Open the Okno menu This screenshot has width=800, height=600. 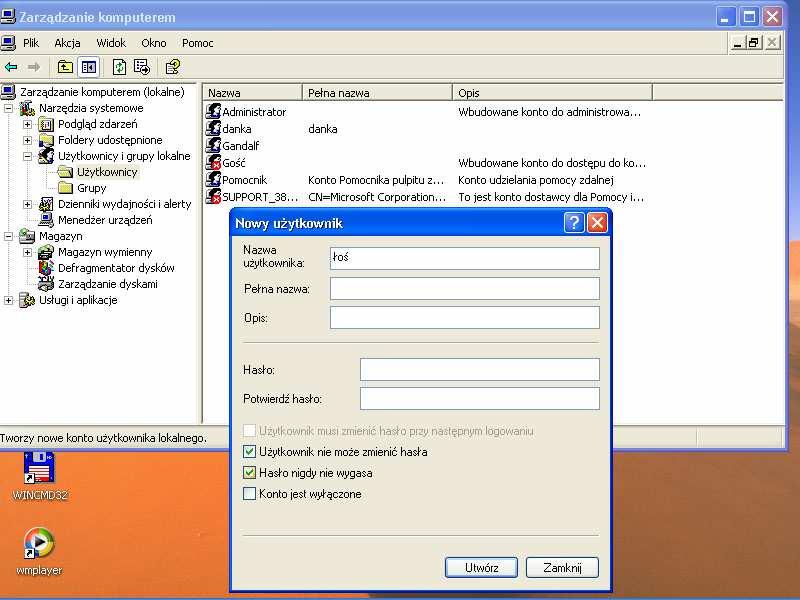(x=154, y=43)
